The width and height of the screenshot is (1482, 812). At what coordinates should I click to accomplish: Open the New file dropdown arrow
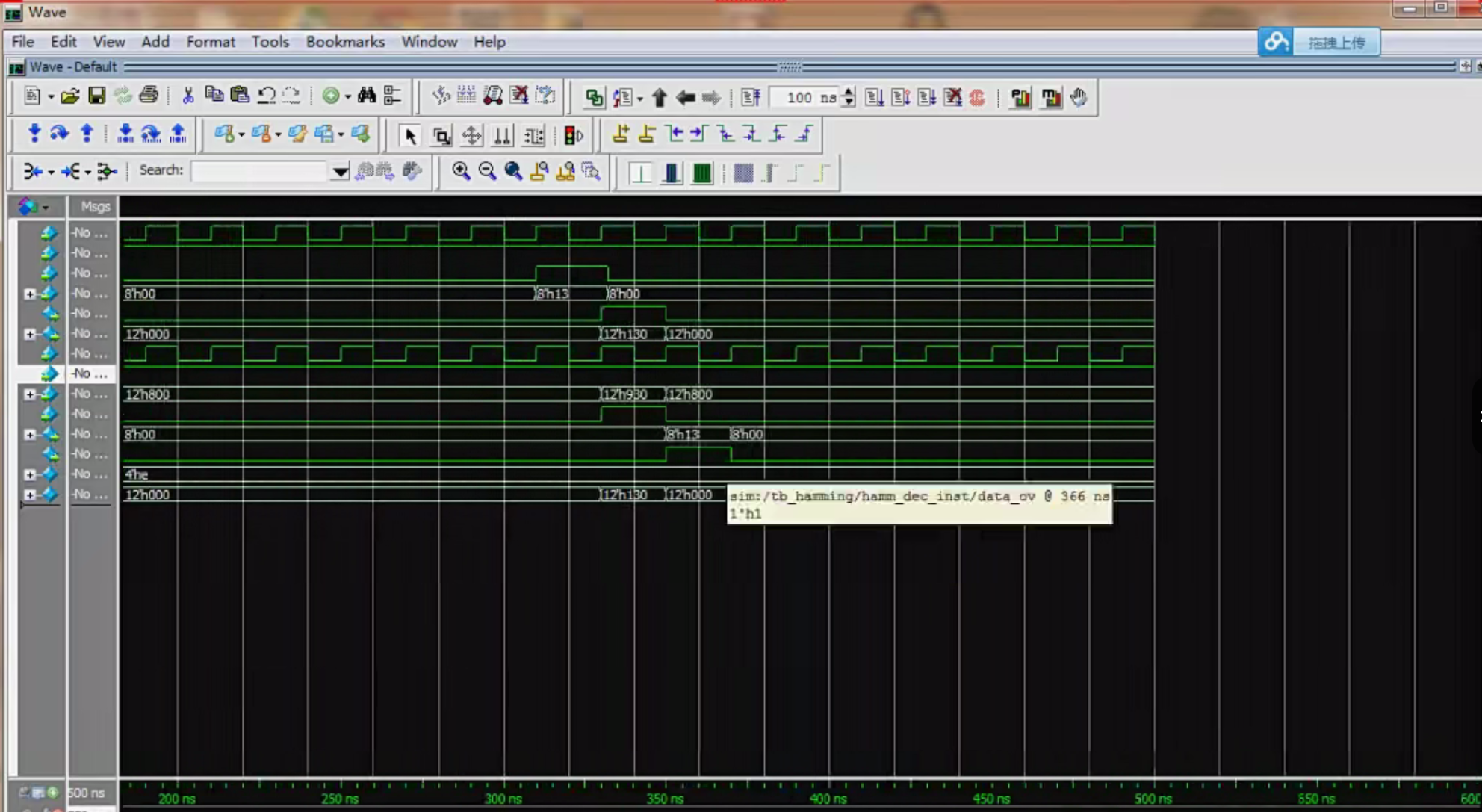point(51,96)
